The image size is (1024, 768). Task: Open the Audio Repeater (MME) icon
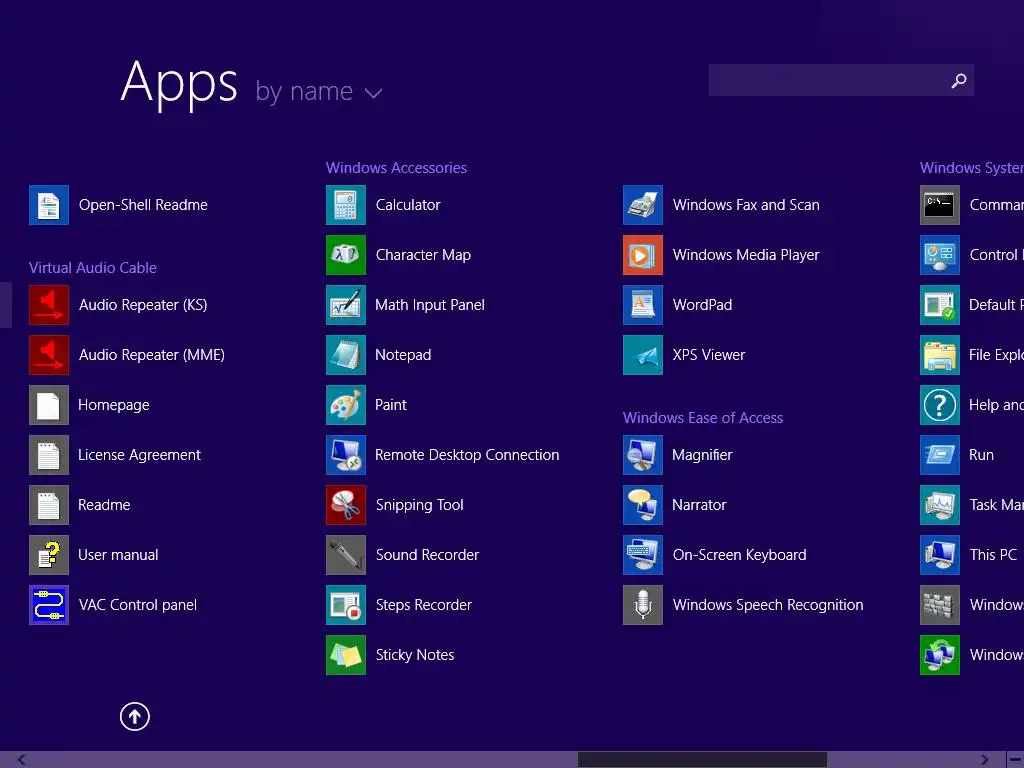click(x=49, y=355)
